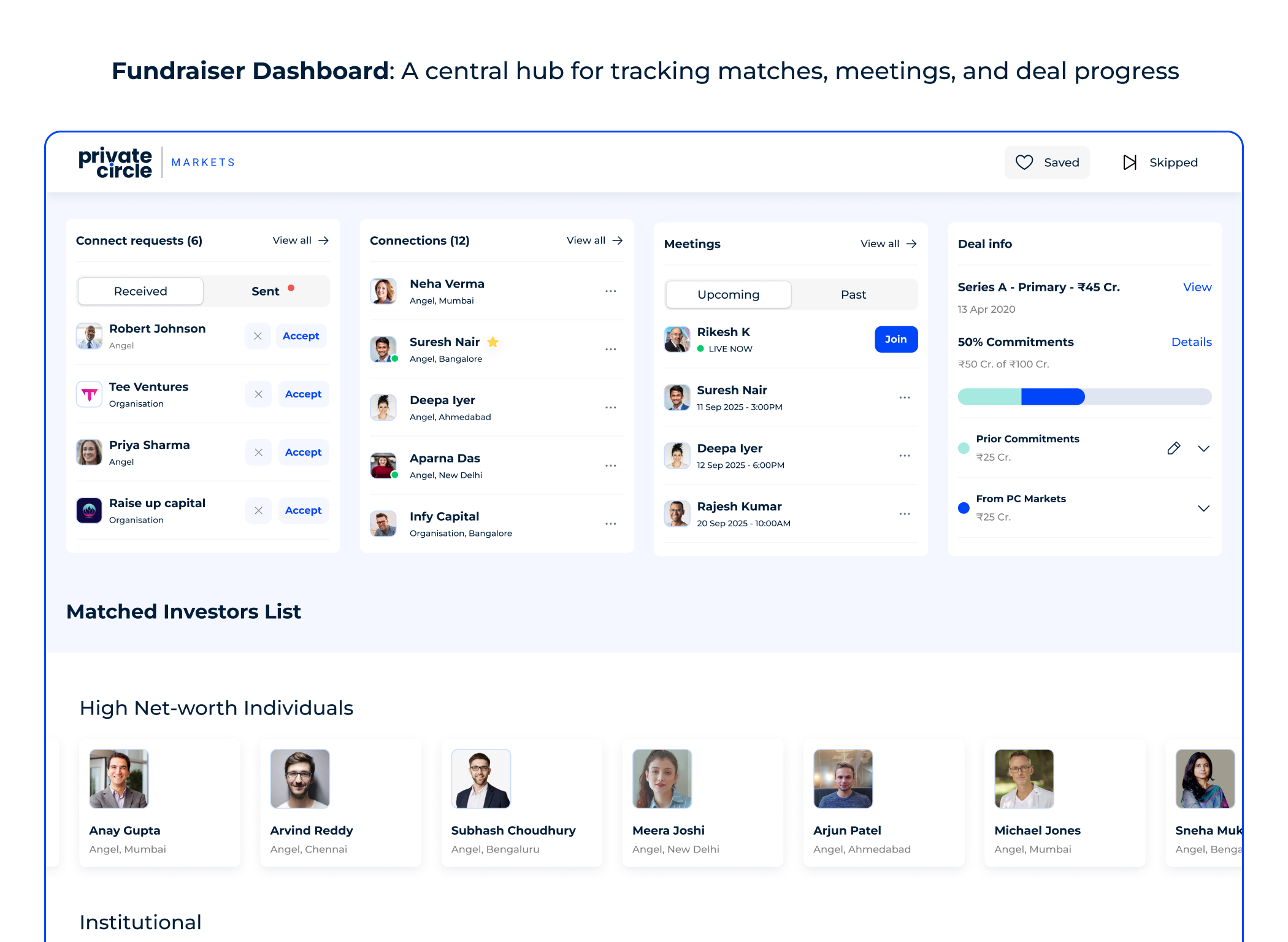Screen dimensions: 1288x942
Task: Accept Robert Johnson's connect request
Action: pyautogui.click(x=301, y=336)
